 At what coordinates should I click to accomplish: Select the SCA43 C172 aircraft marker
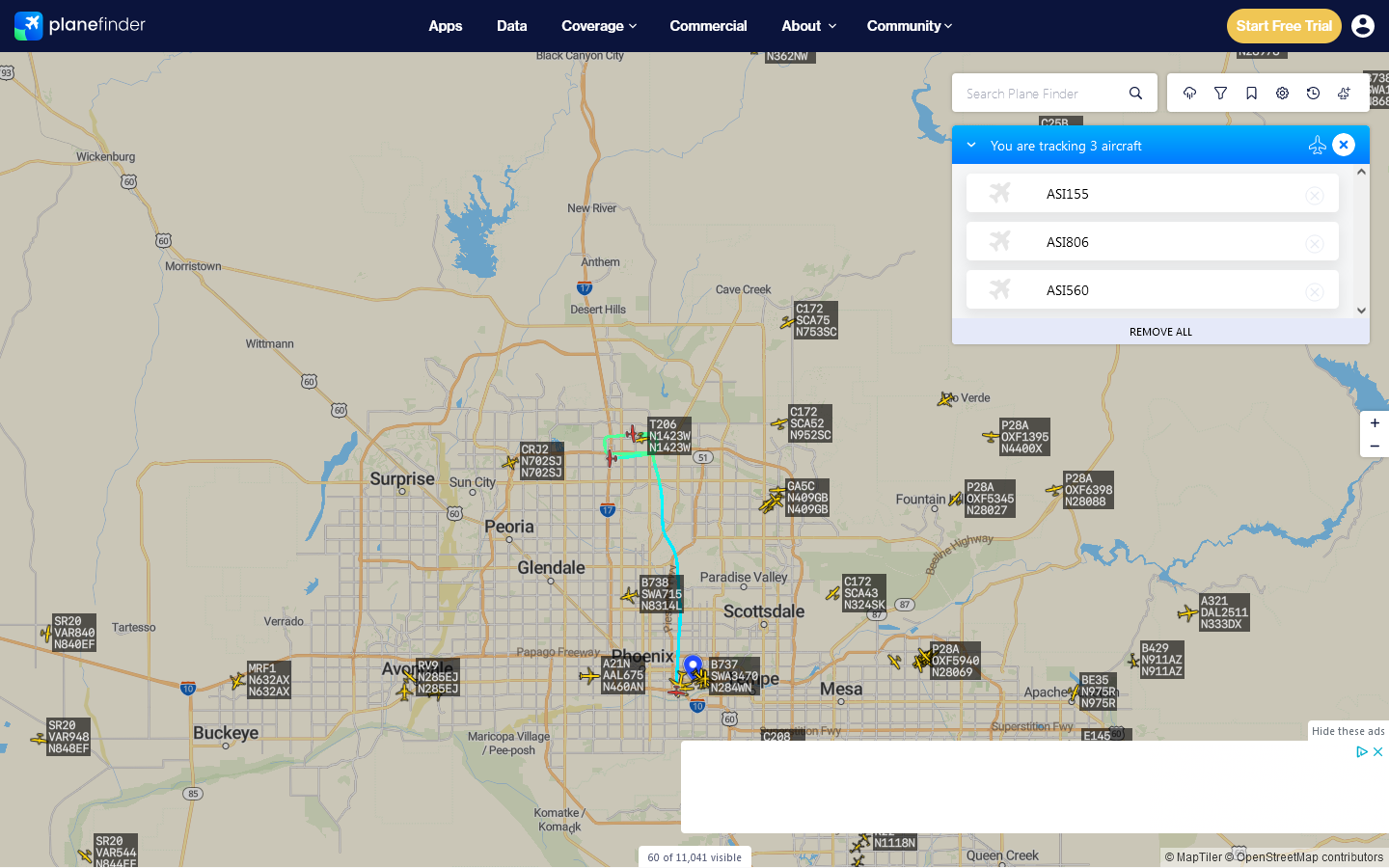tap(833, 594)
